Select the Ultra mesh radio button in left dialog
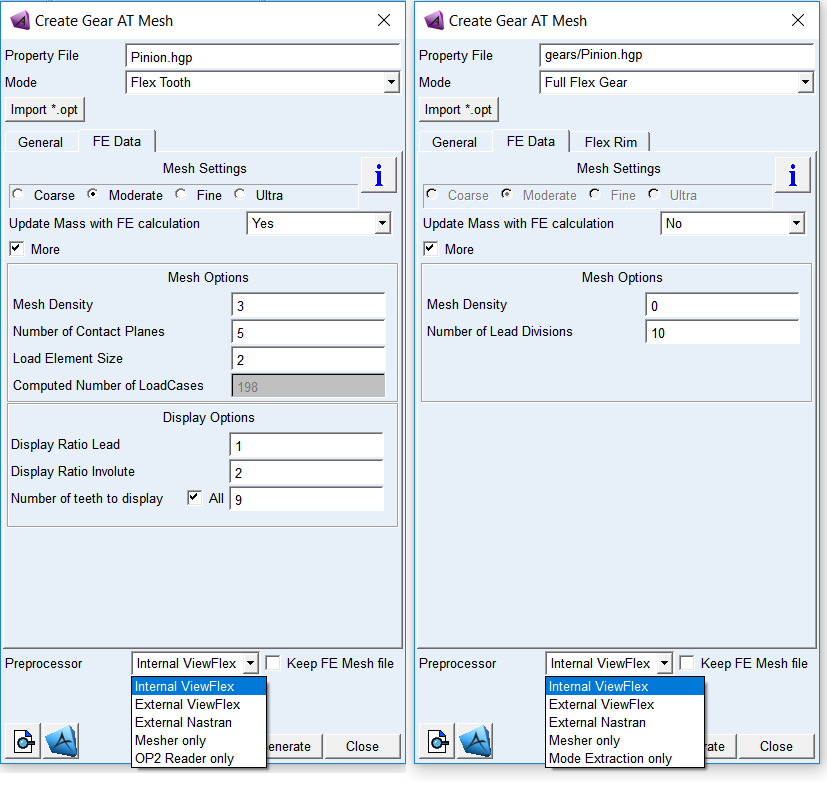Screen dimensions: 827x785 click(x=240, y=194)
